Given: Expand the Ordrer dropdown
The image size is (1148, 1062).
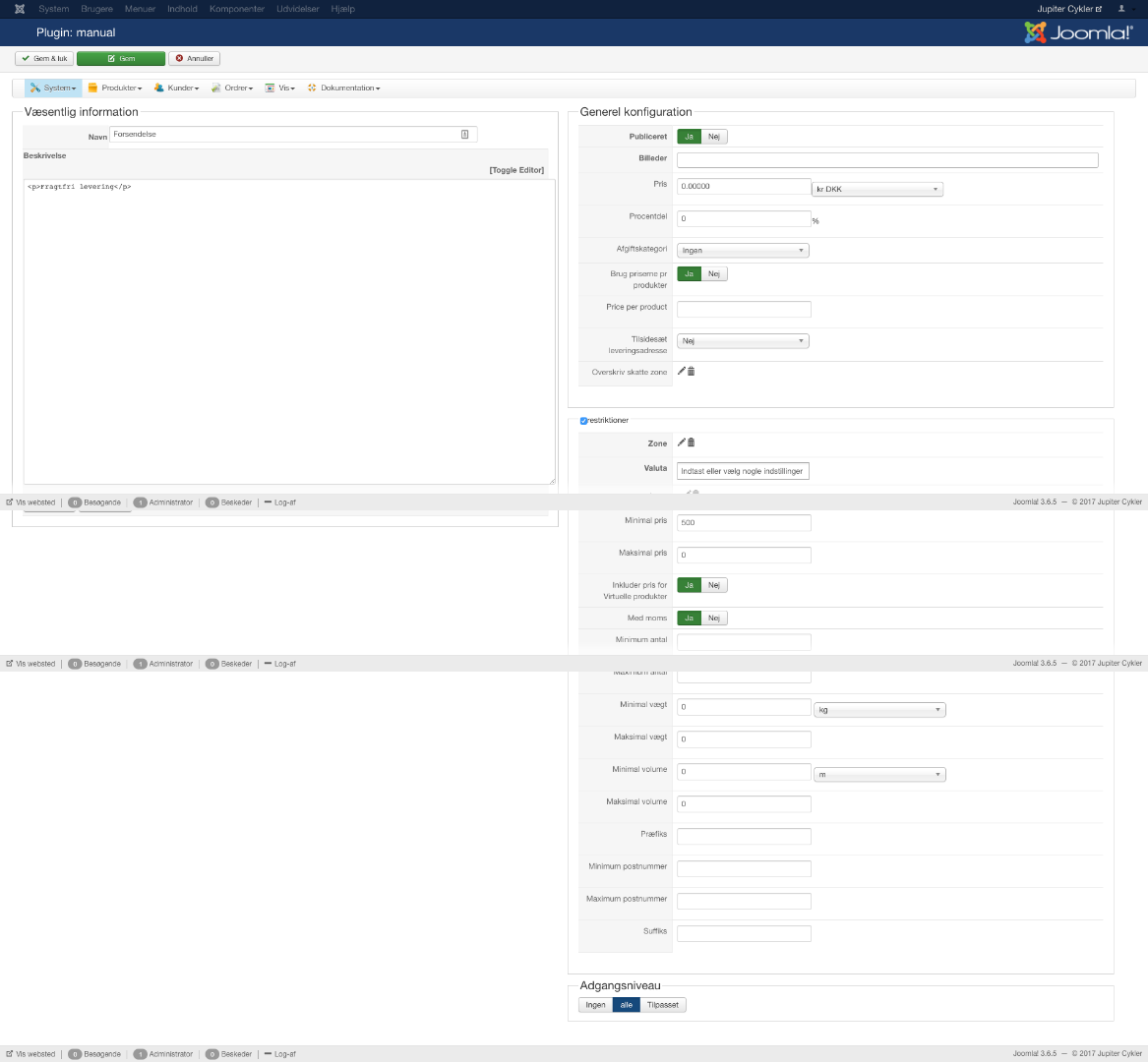Looking at the screenshot, I should 232,88.
